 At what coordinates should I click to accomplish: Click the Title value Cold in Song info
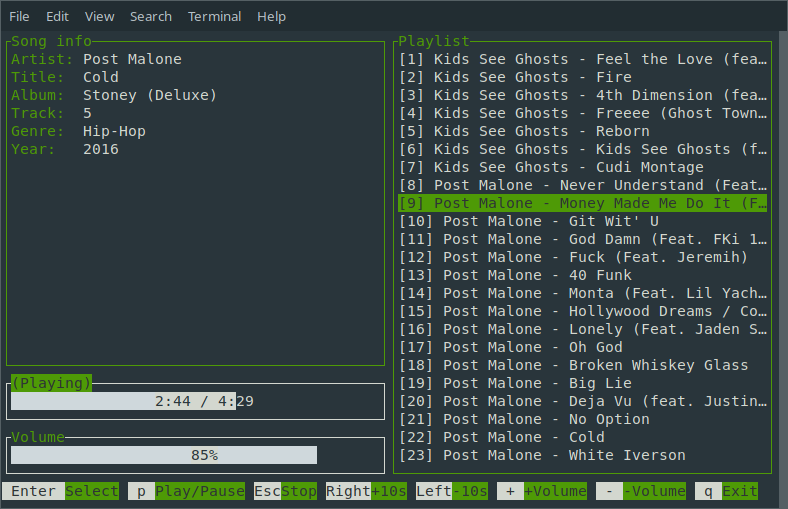[101, 77]
